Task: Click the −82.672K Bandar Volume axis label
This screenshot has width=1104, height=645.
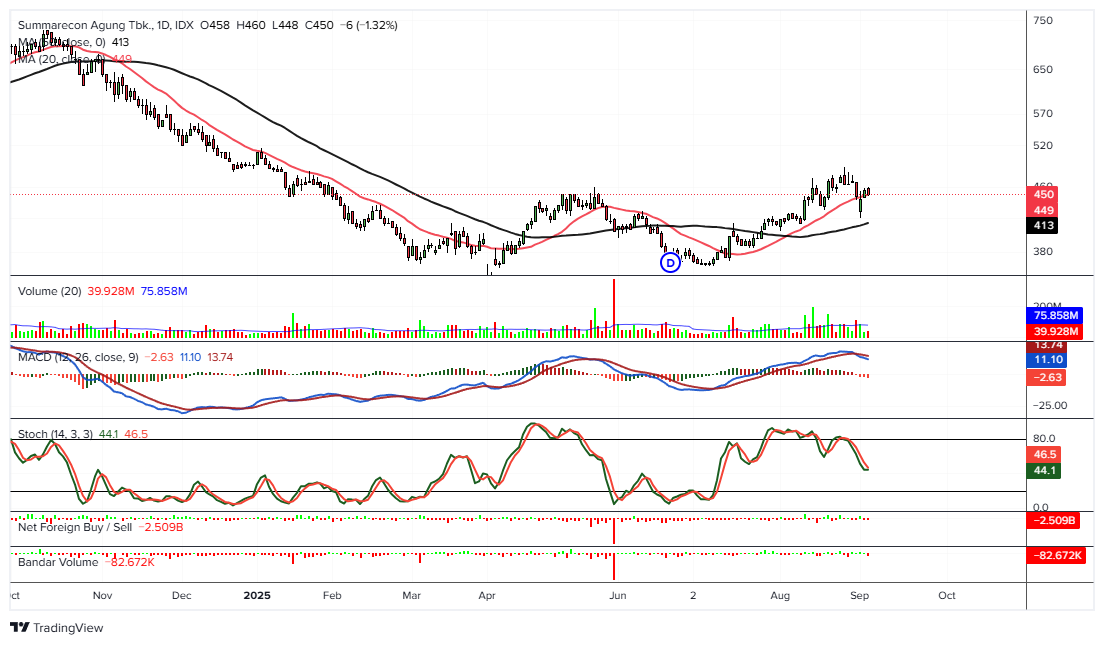Action: 1056,555
